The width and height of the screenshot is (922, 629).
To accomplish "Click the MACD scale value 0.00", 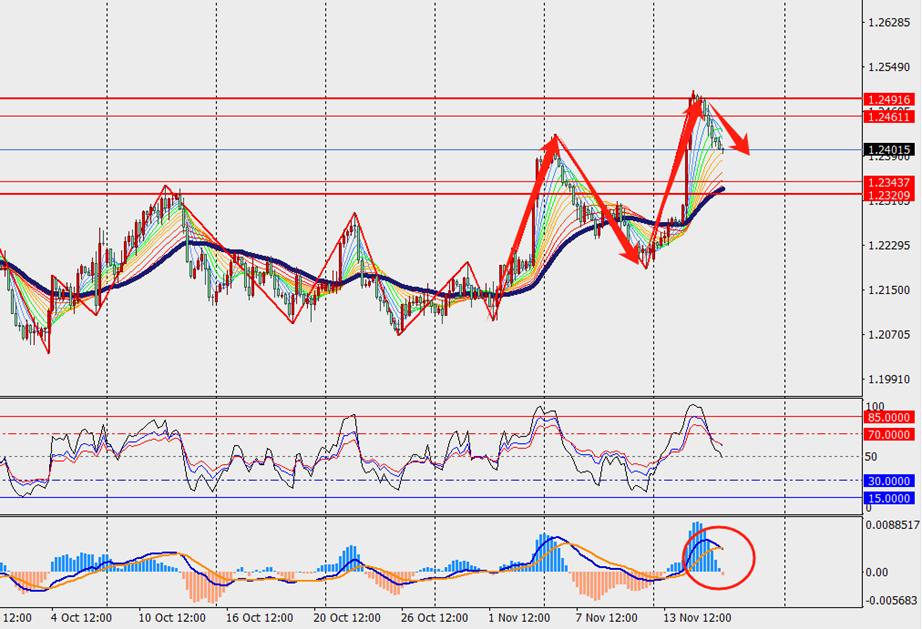I will tap(877, 572).
